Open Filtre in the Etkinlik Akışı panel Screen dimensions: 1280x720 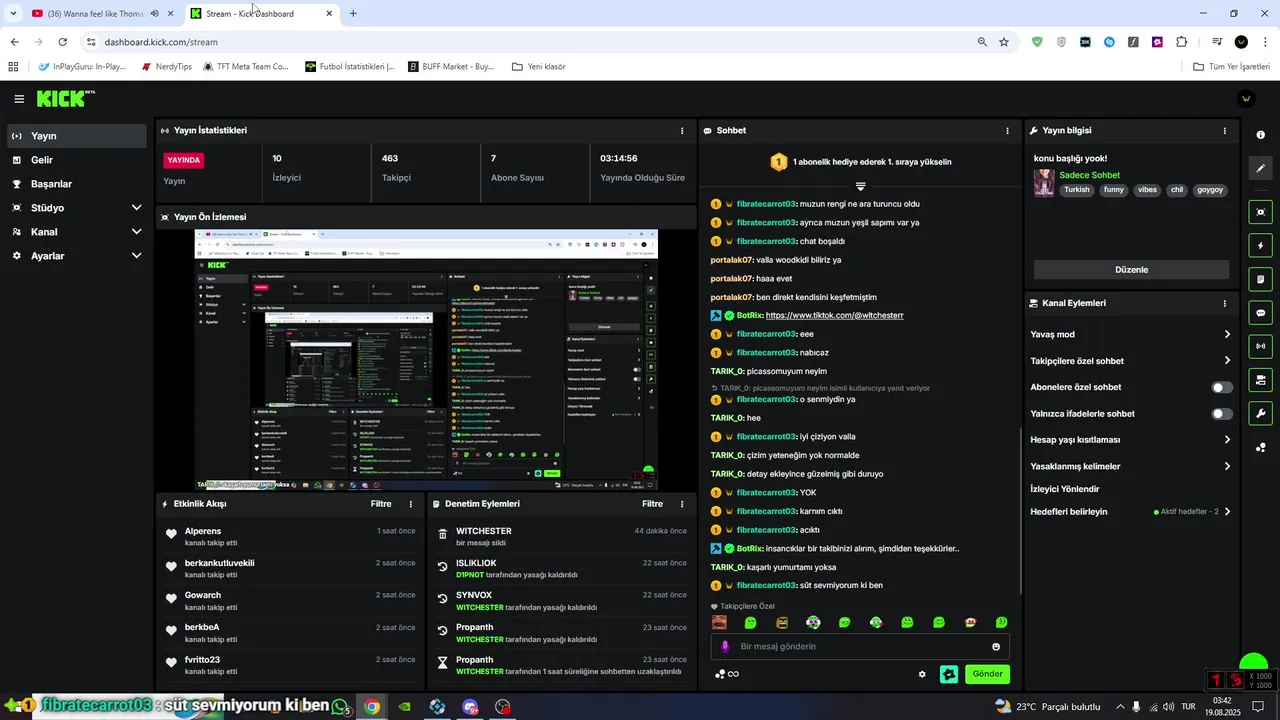pyautogui.click(x=381, y=504)
